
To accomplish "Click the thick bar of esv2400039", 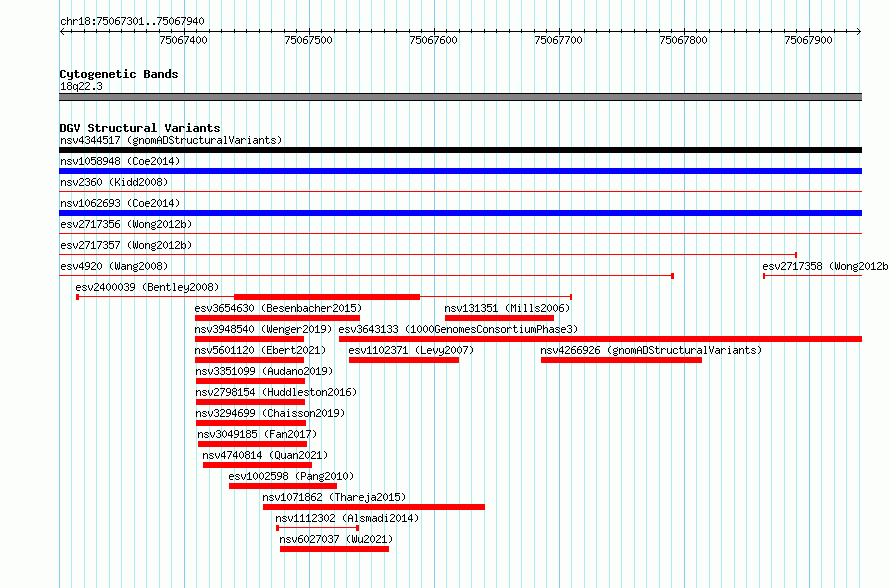I will pos(327,297).
